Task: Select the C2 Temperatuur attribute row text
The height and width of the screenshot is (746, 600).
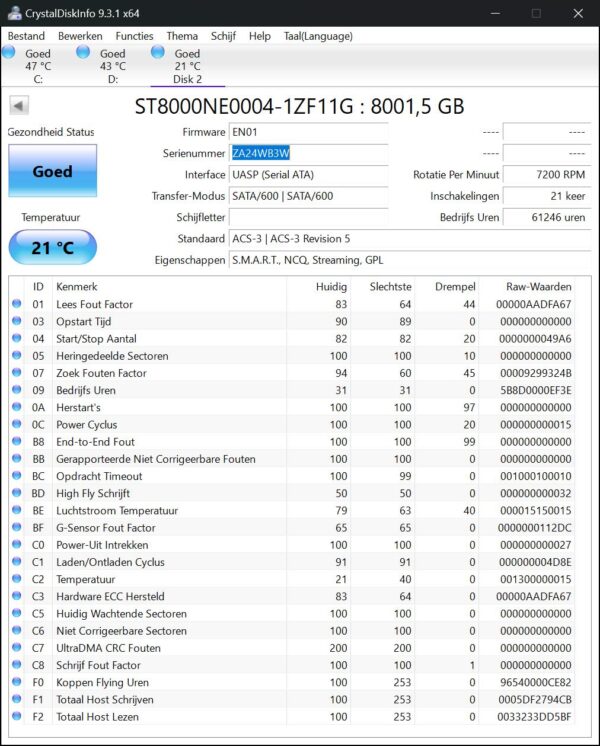Action: click(86, 579)
